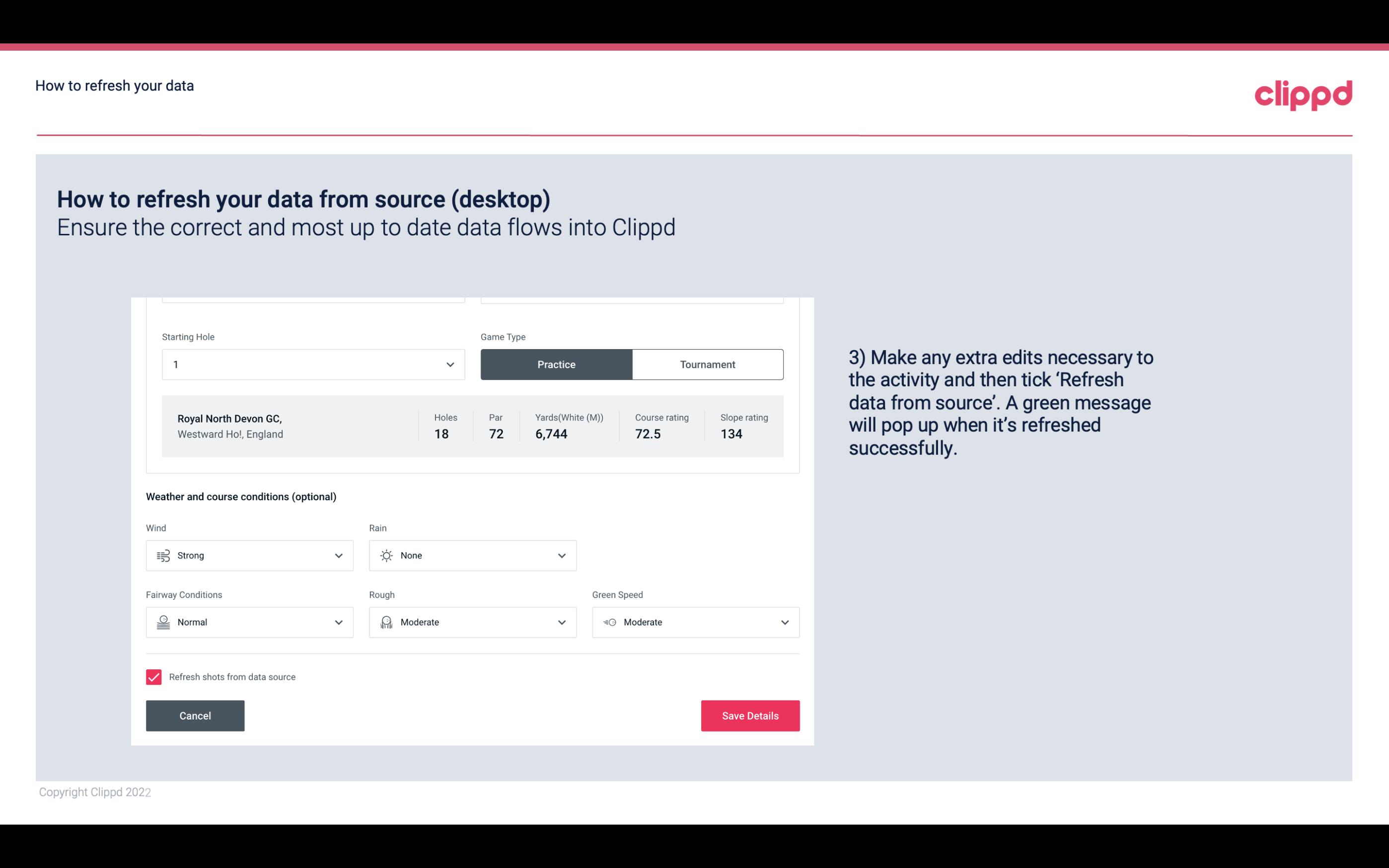Expand the Rain condition dropdown
The width and height of the screenshot is (1389, 868).
[x=560, y=555]
